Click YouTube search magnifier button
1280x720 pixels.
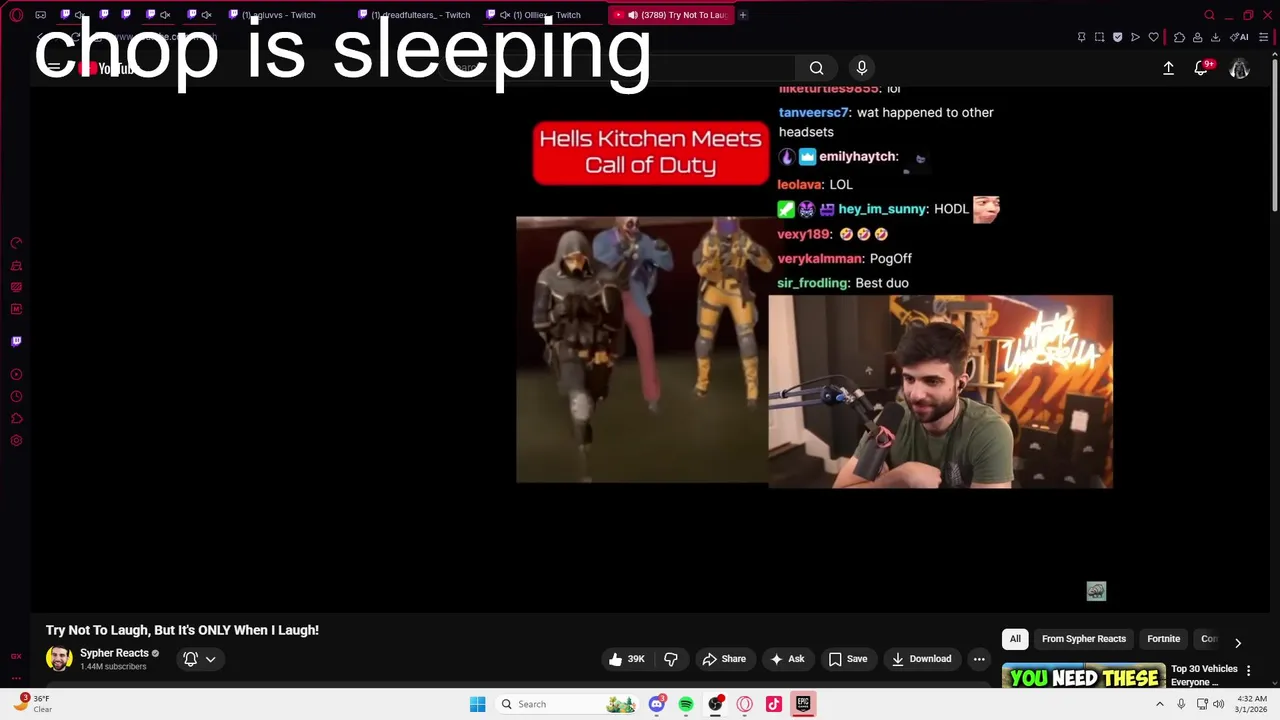coord(817,68)
